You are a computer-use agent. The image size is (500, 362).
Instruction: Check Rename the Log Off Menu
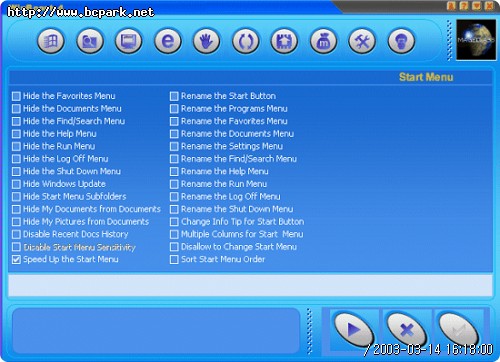174,197
